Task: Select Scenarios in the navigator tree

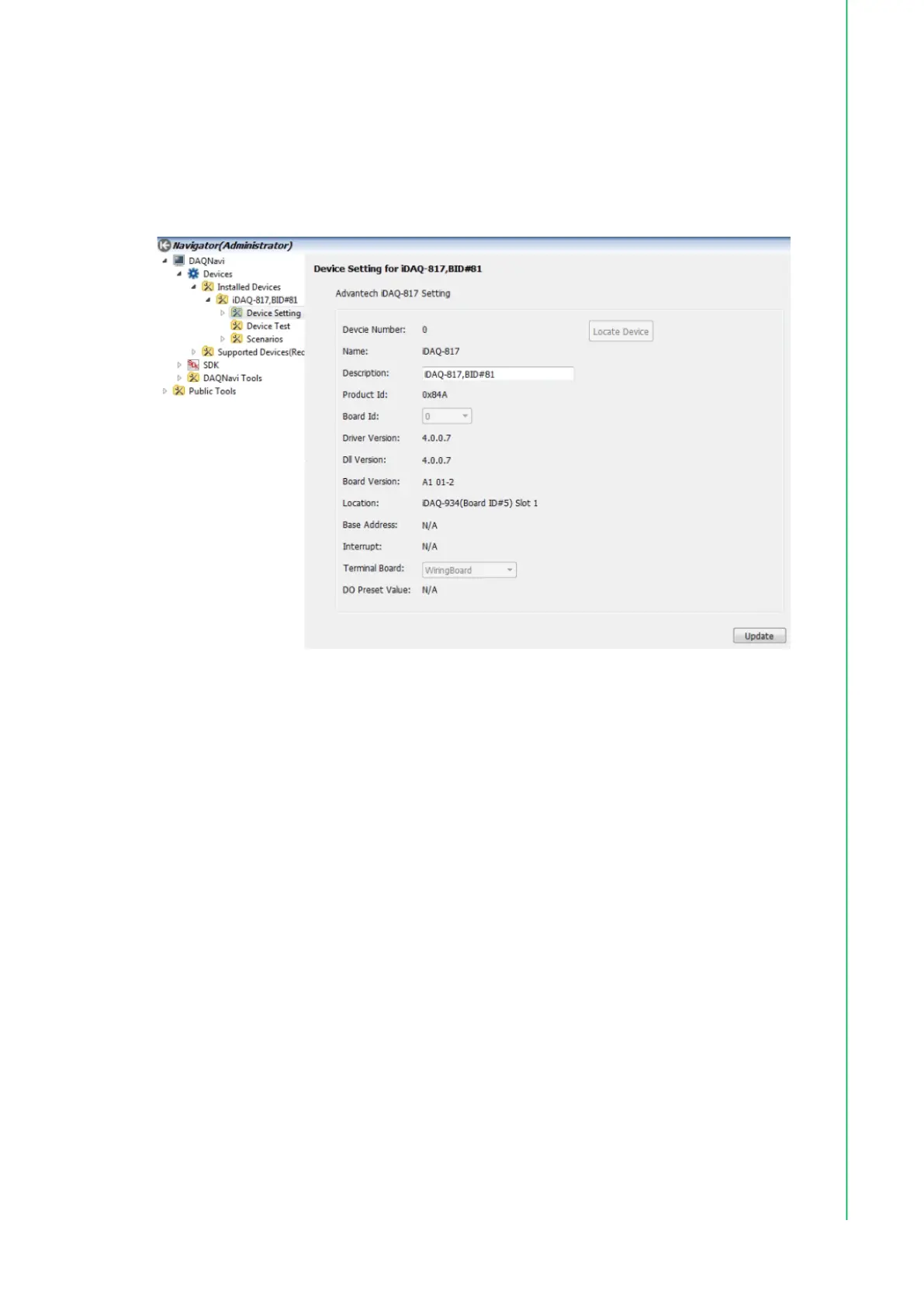Action: click(x=265, y=339)
